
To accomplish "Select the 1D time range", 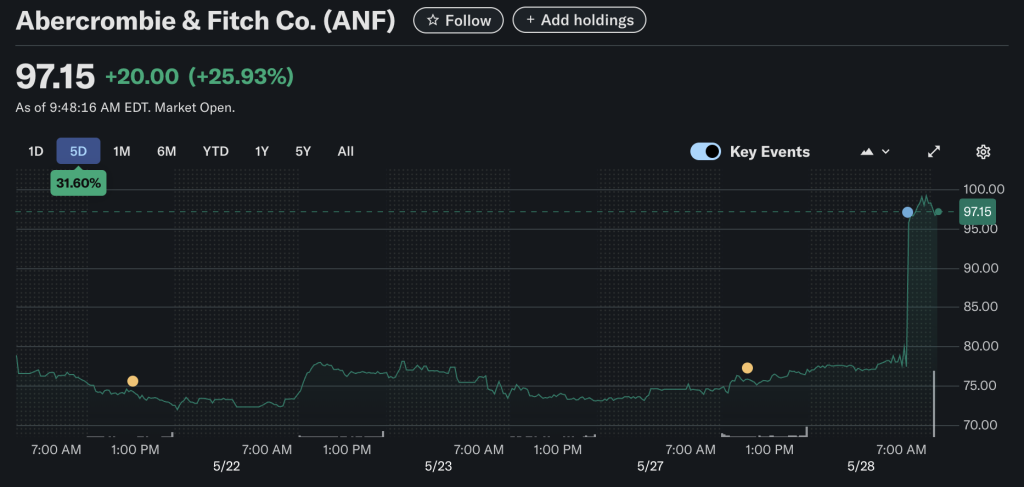I will [x=35, y=151].
